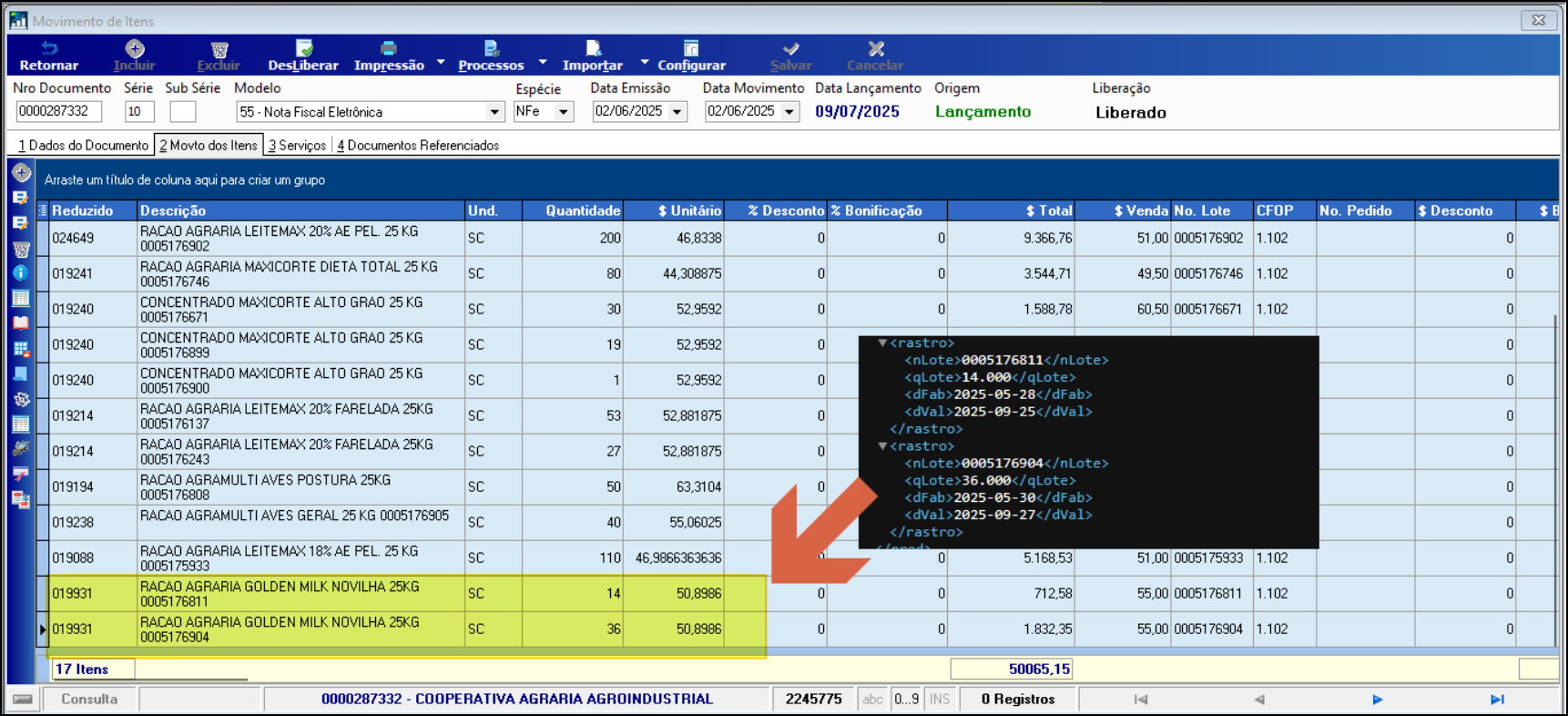Open the Impressão dropdown arrow
Screen dimensions: 1568x716
(441, 62)
